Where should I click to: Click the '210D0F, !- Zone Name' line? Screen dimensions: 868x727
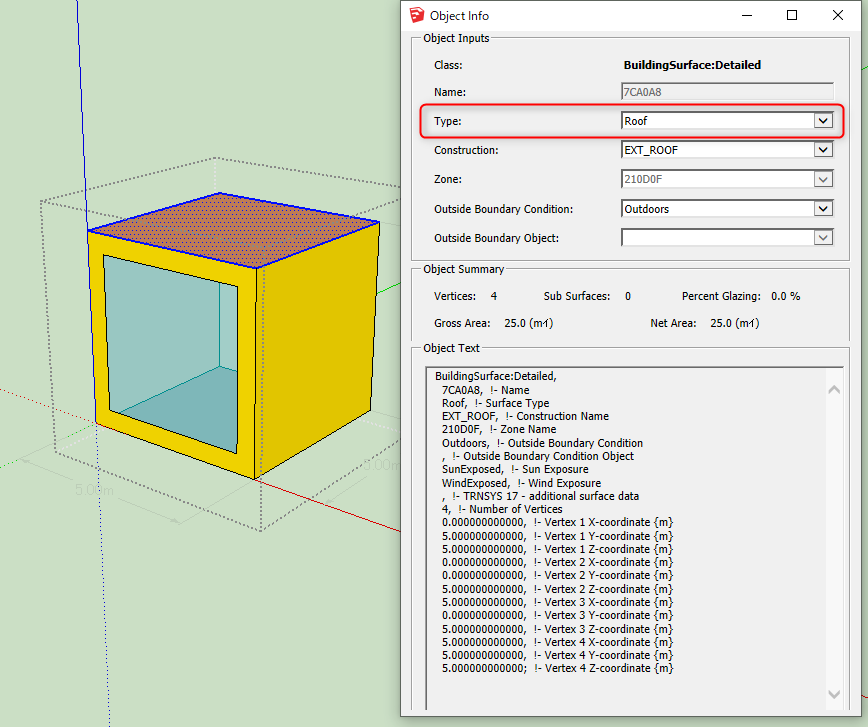pyautogui.click(x=499, y=429)
